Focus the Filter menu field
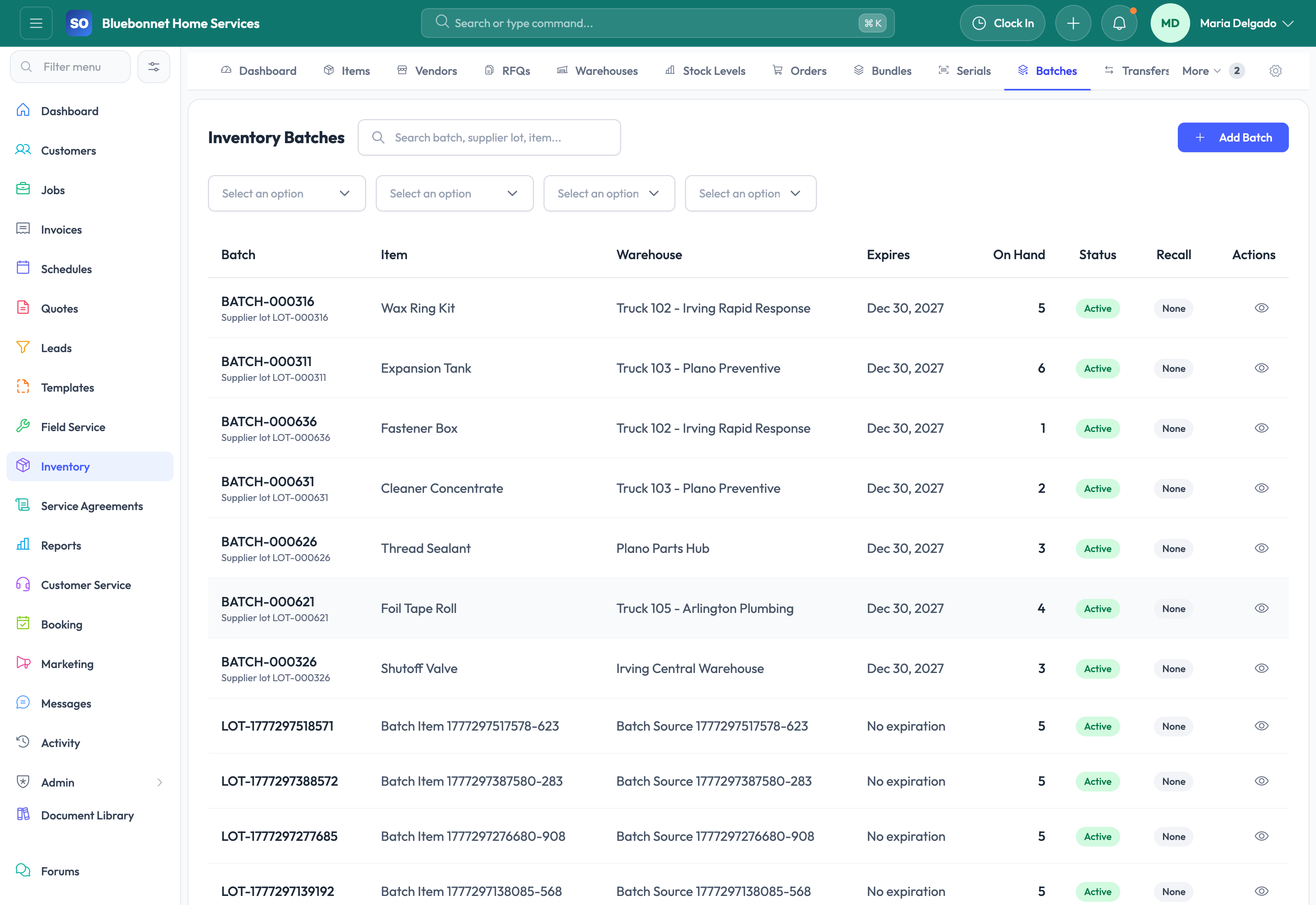Image resolution: width=1316 pixels, height=905 pixels. (70, 67)
